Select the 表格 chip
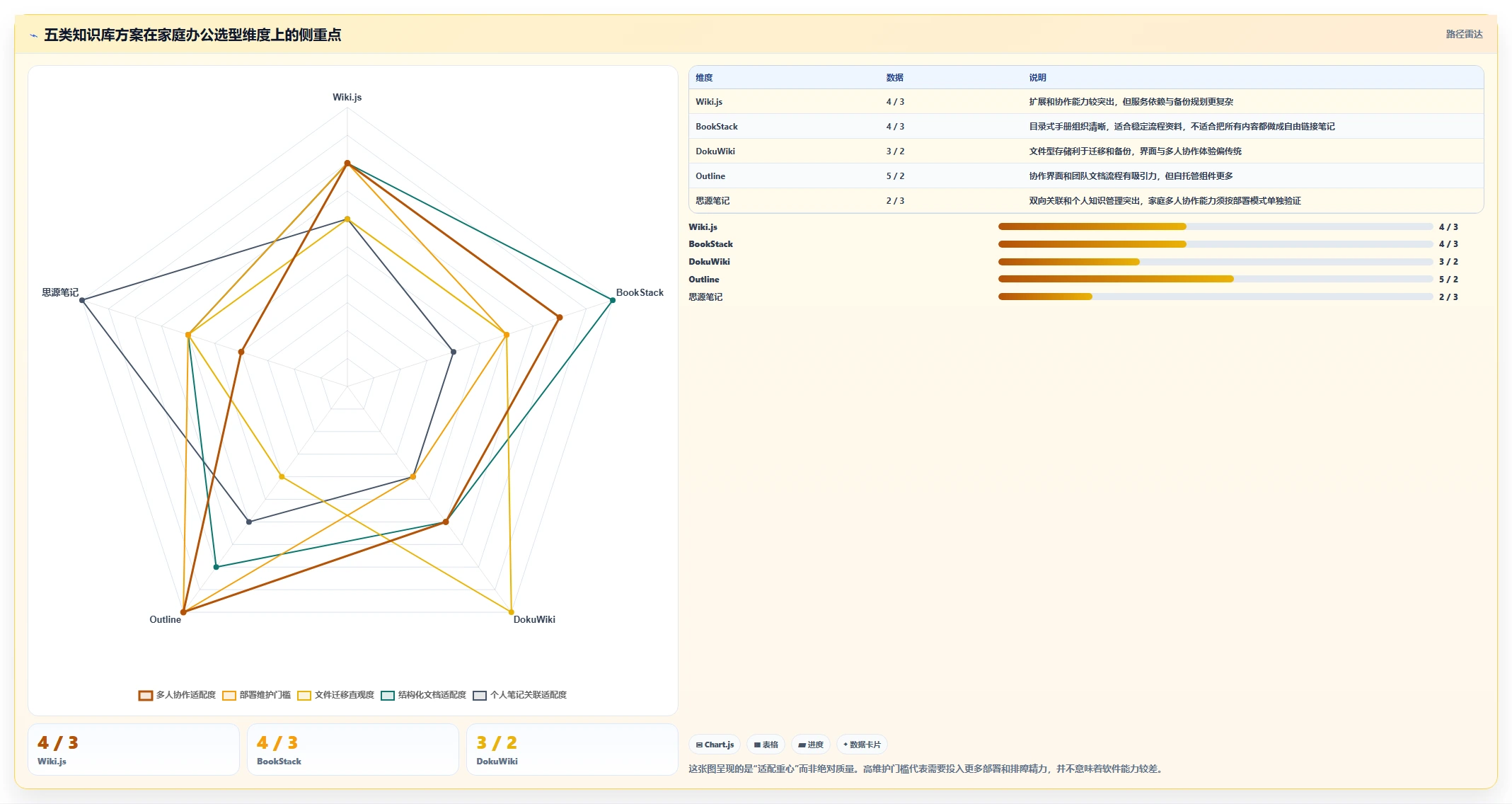The width and height of the screenshot is (1512, 804). click(766, 745)
